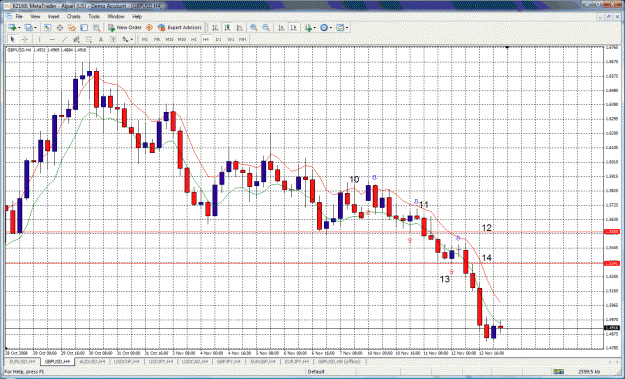Switch chart to bar chart mode
The width and height of the screenshot is (625, 379).
tap(215, 27)
